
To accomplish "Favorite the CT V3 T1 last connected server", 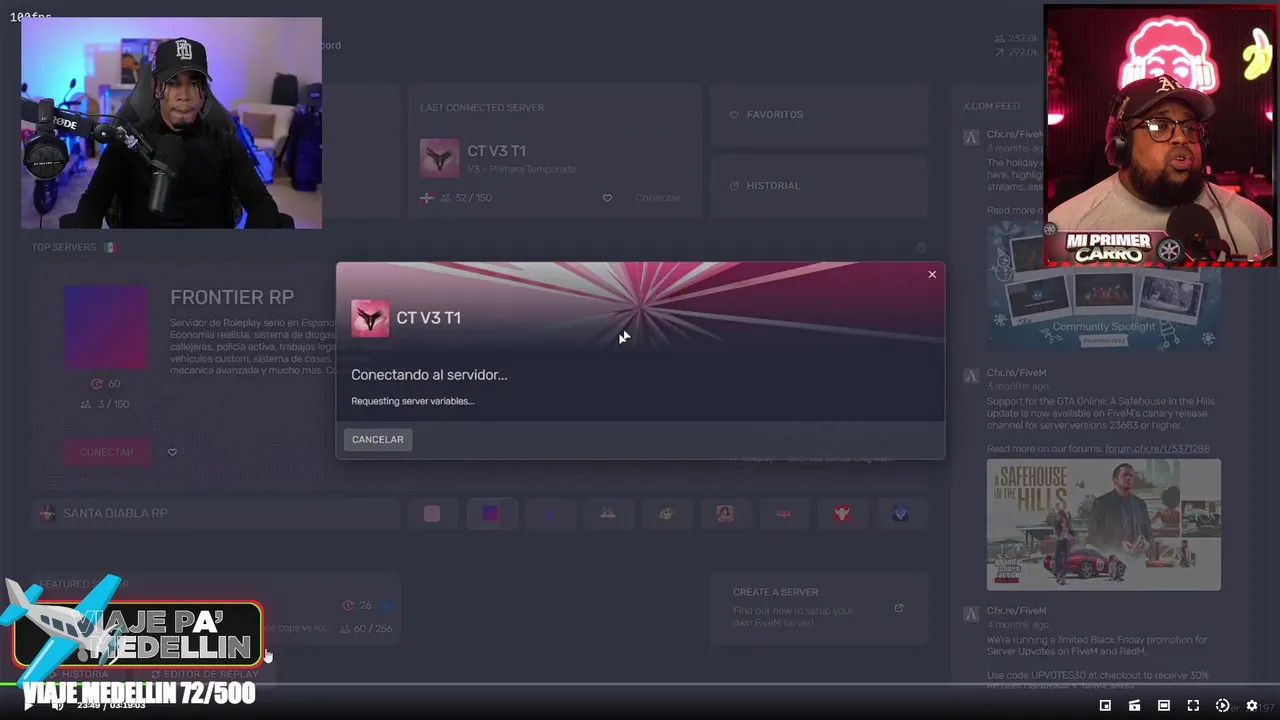I will click(607, 198).
